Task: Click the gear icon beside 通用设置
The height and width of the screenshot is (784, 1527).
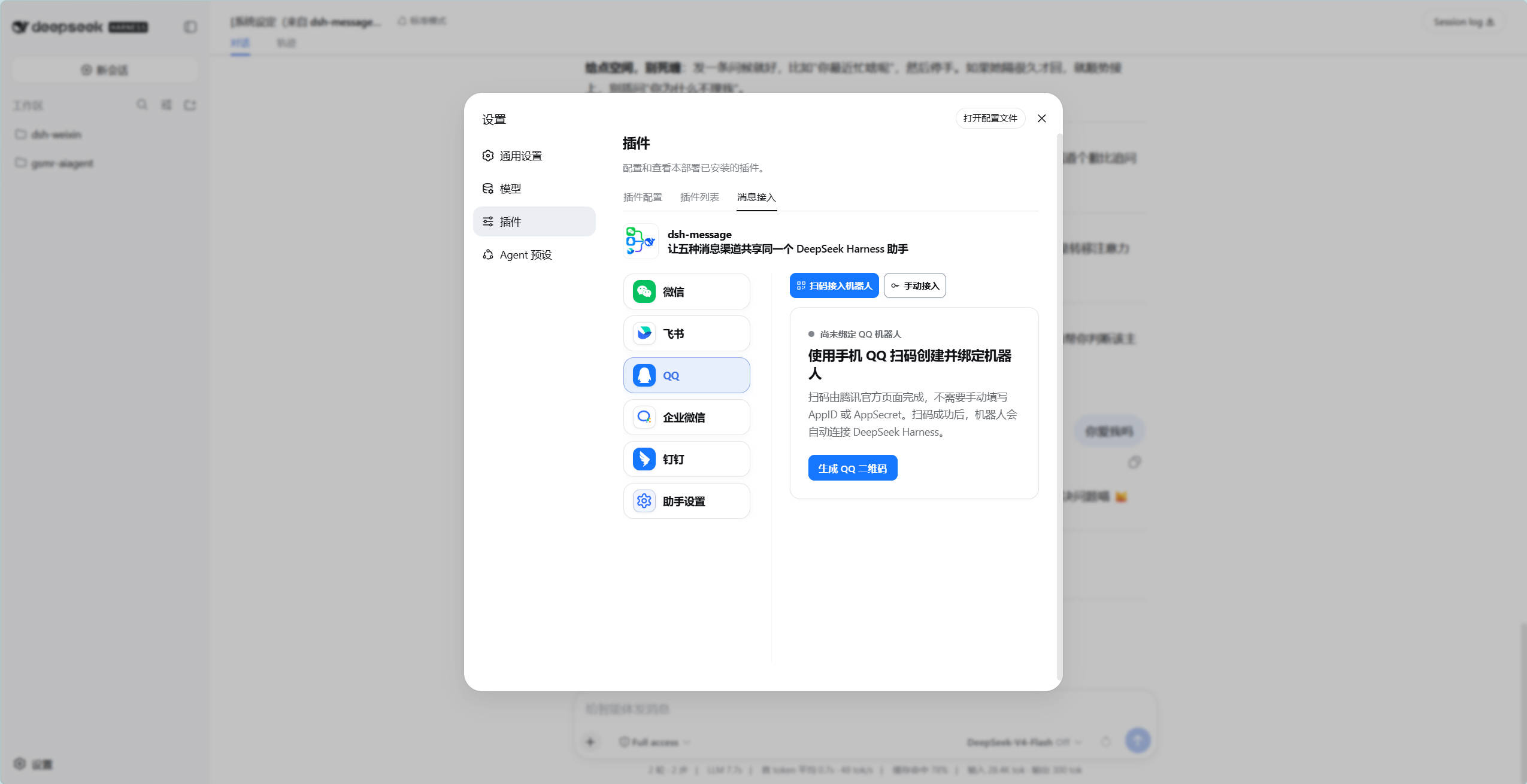Action: coord(488,156)
